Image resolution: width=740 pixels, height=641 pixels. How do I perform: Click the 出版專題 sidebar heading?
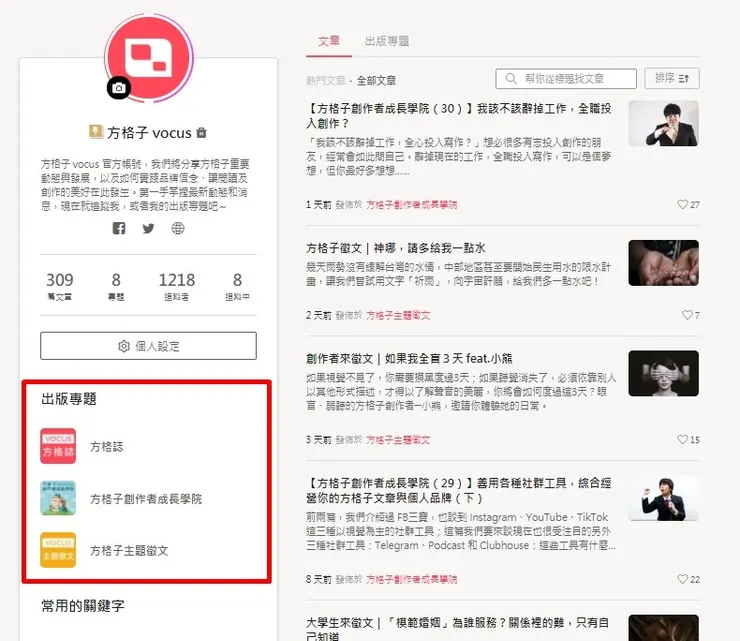[69, 399]
